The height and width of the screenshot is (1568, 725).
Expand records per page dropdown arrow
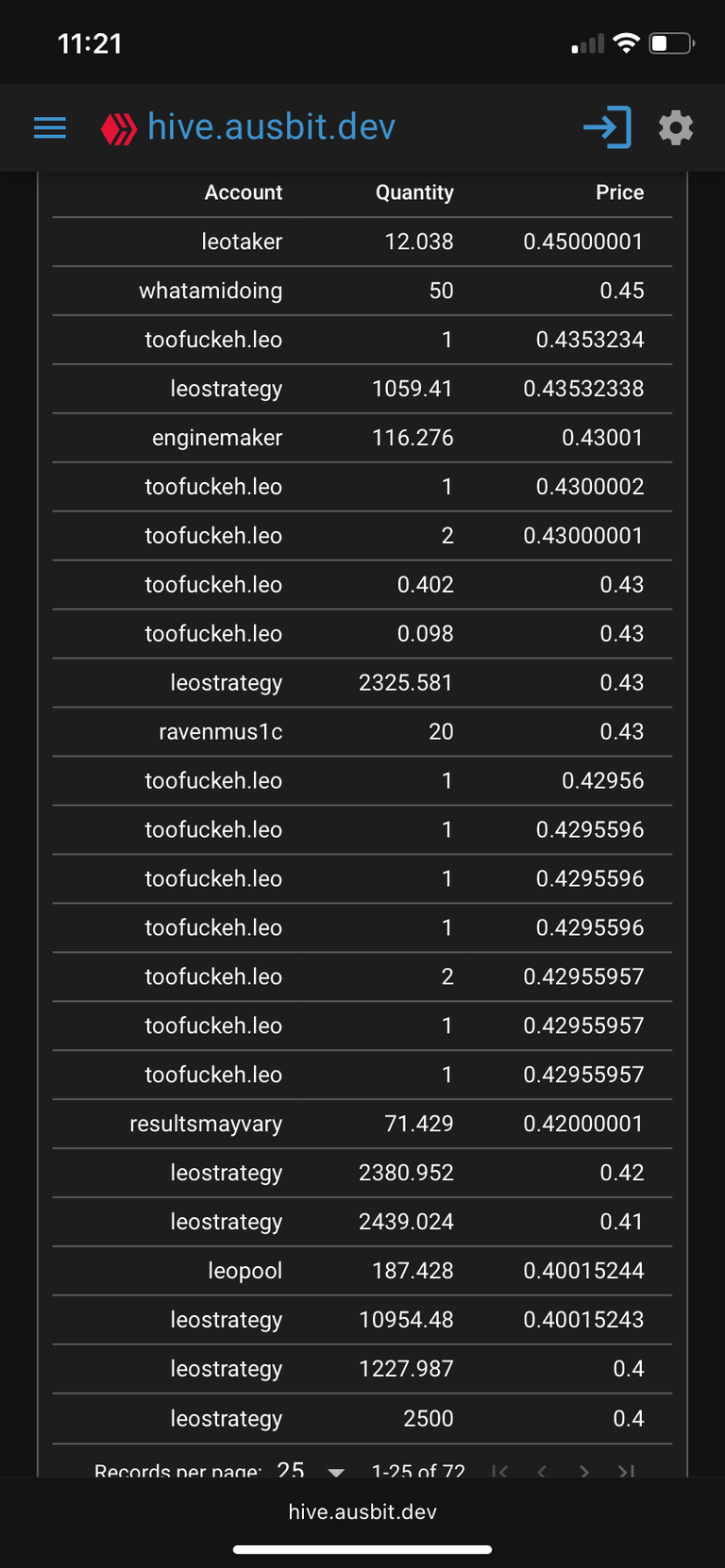point(336,1471)
